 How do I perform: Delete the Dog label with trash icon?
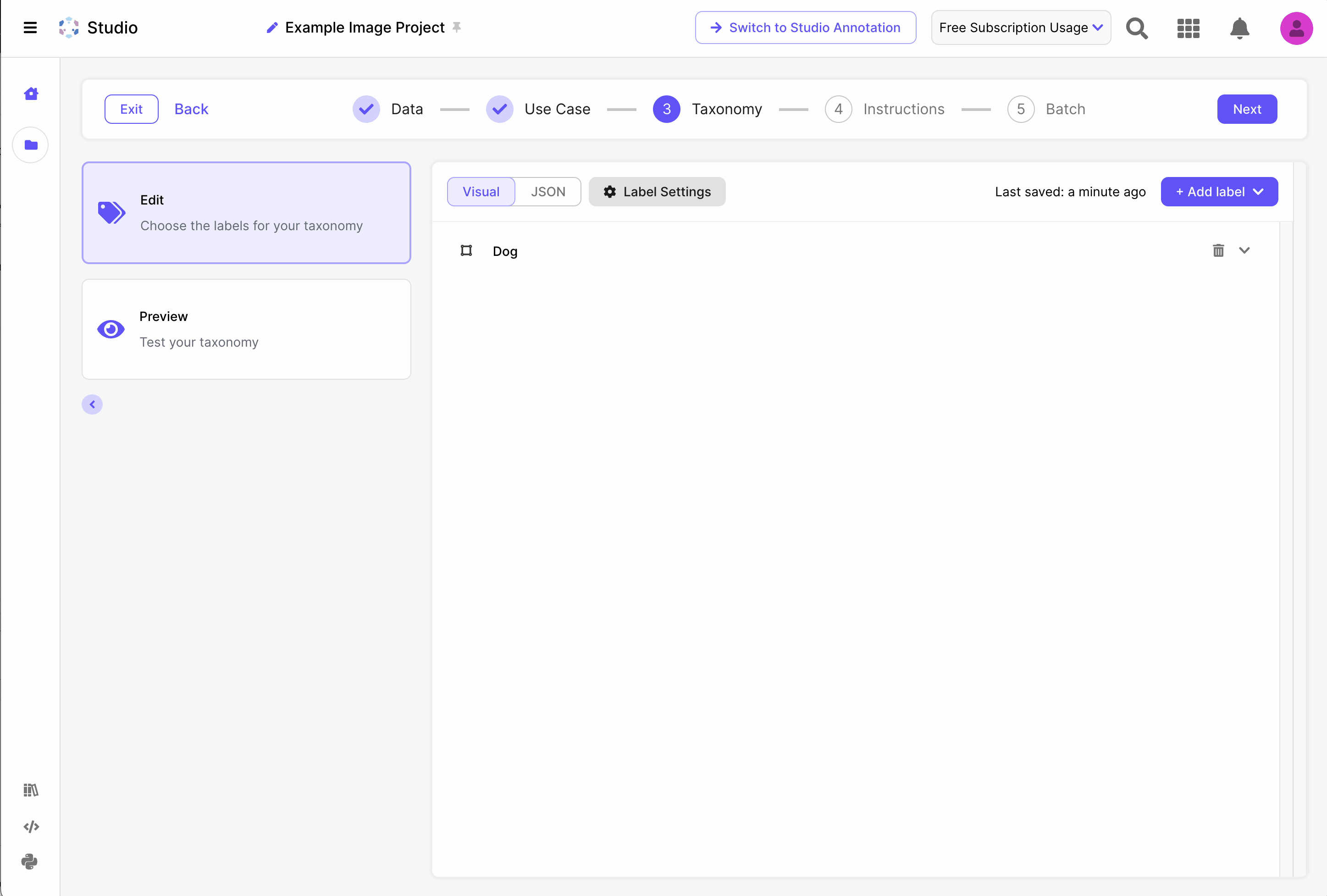point(1218,251)
